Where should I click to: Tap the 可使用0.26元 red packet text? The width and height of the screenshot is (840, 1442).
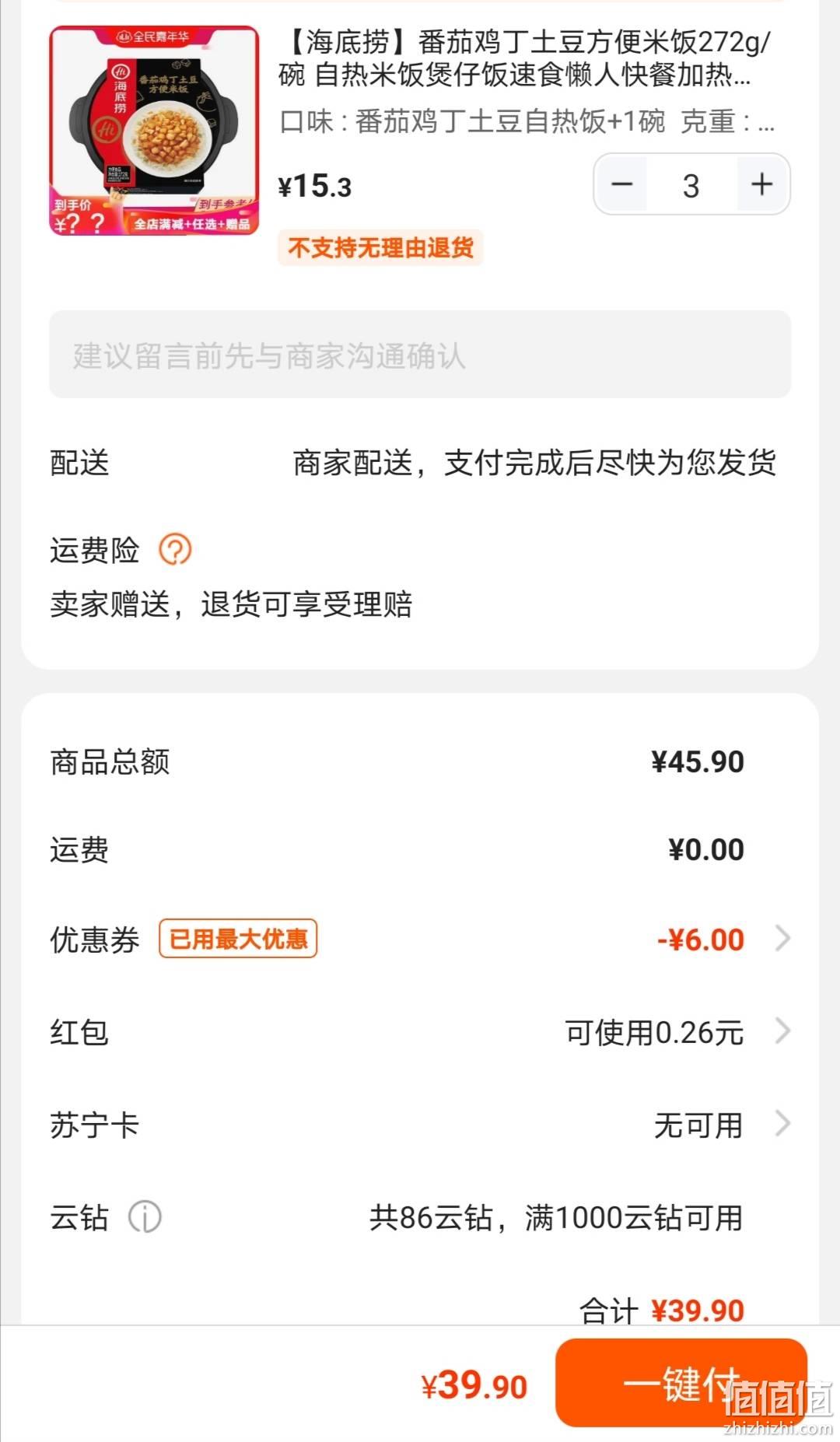tap(654, 1032)
